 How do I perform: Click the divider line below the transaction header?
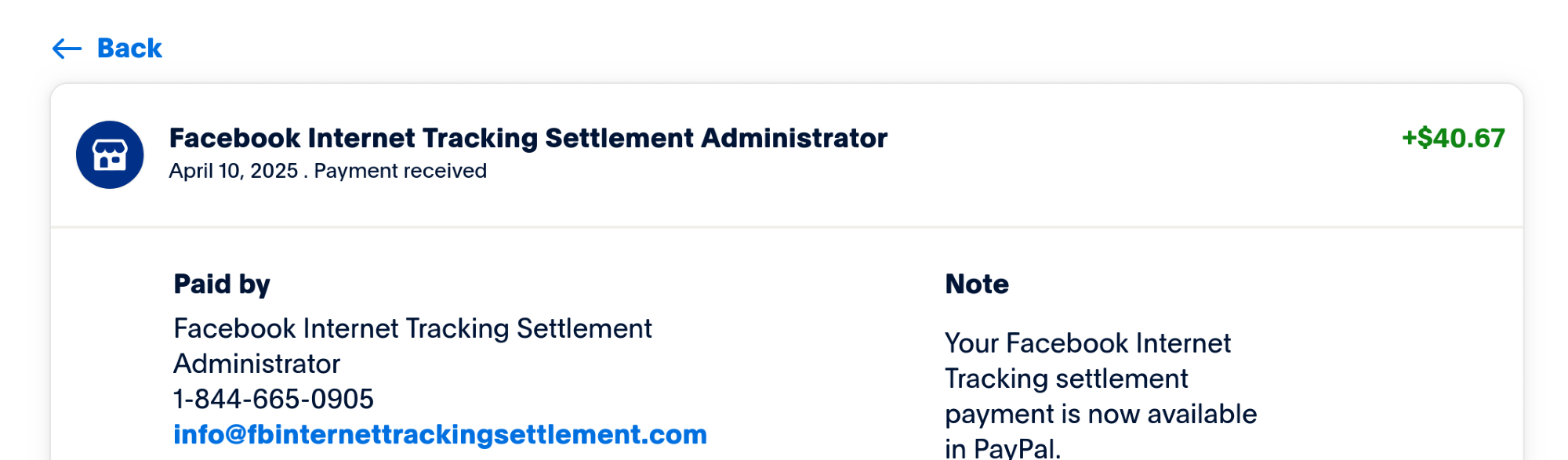[786, 227]
